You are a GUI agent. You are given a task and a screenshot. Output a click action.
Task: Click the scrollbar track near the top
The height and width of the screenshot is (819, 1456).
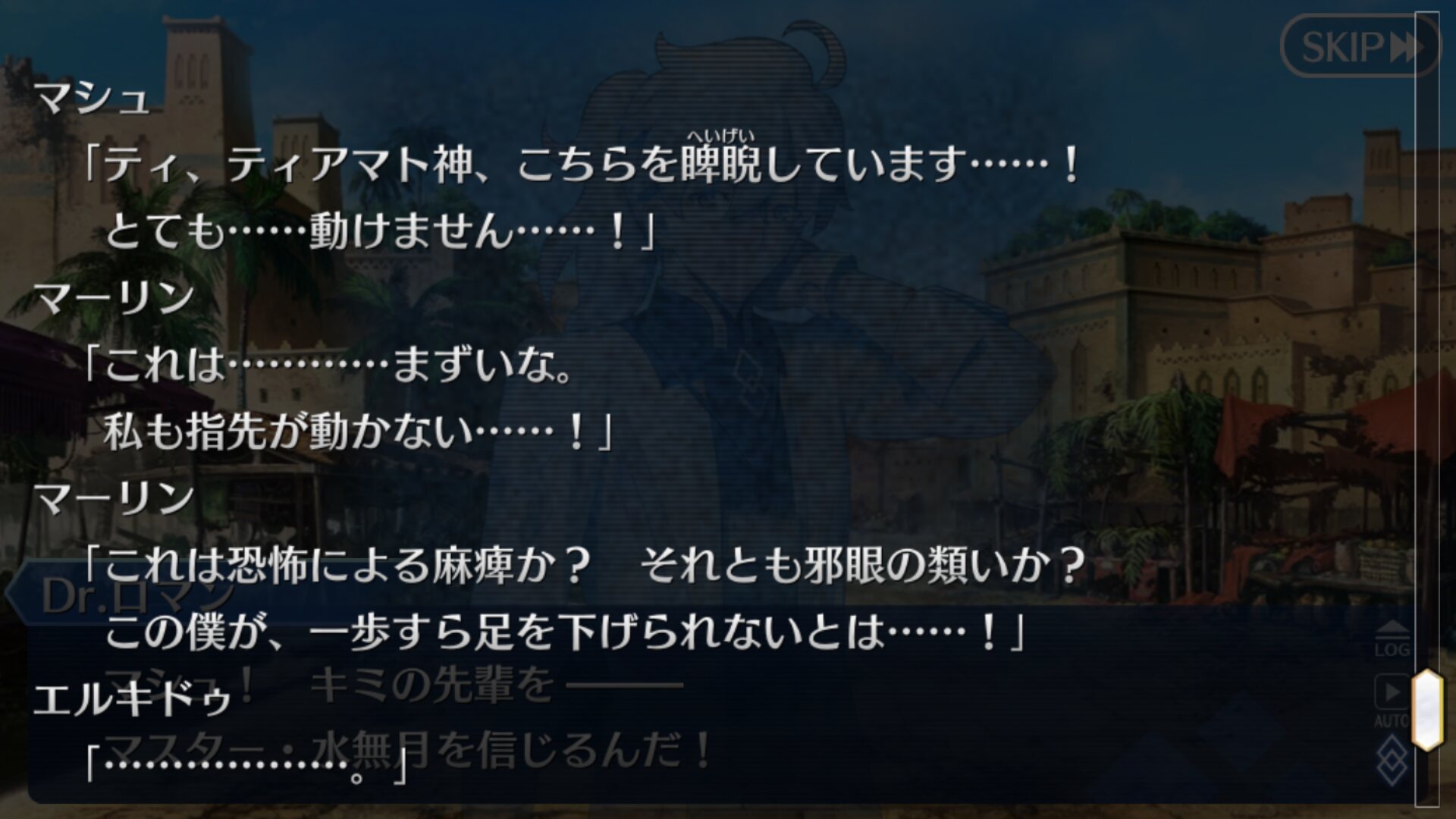[x=1426, y=114]
